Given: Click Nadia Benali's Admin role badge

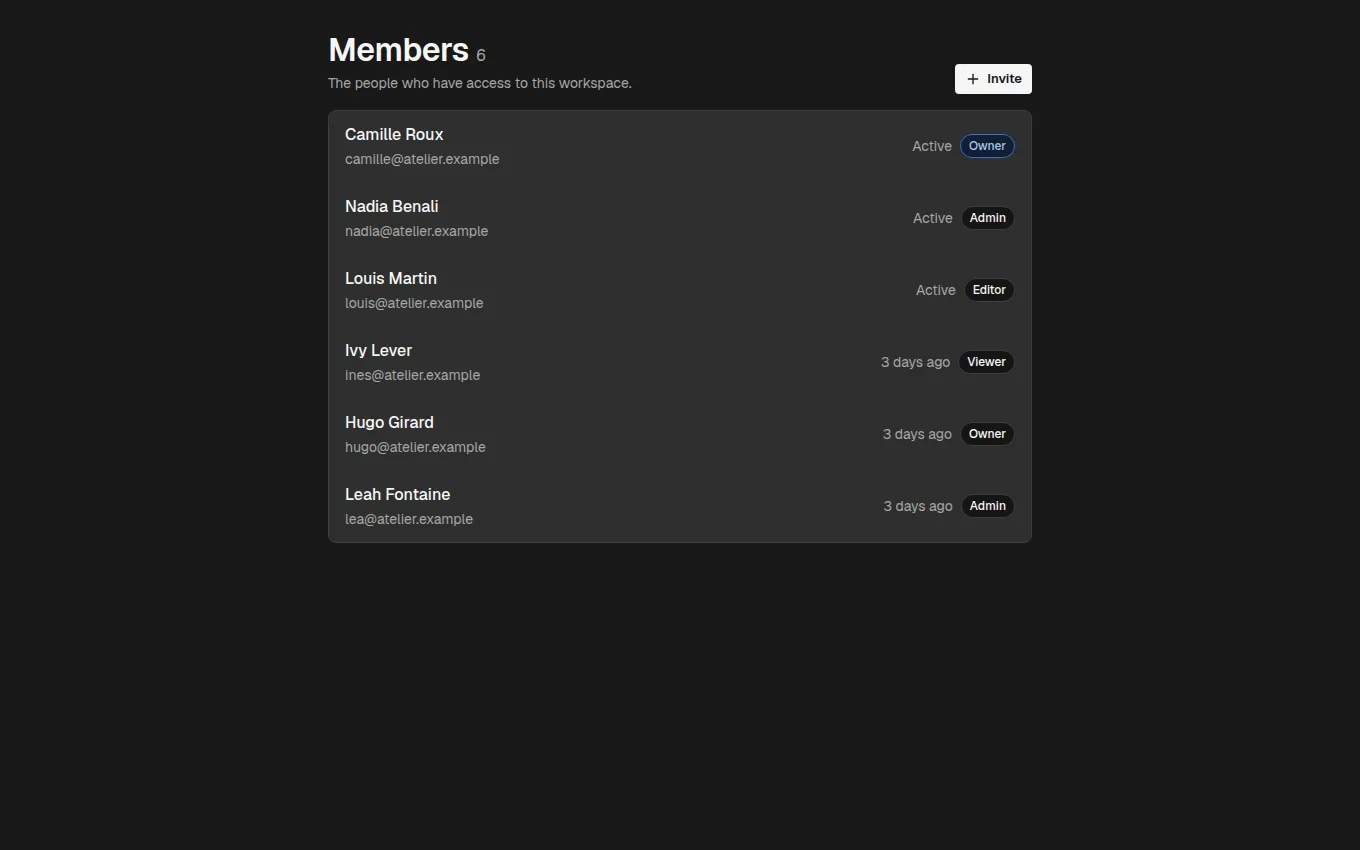Looking at the screenshot, I should (988, 218).
